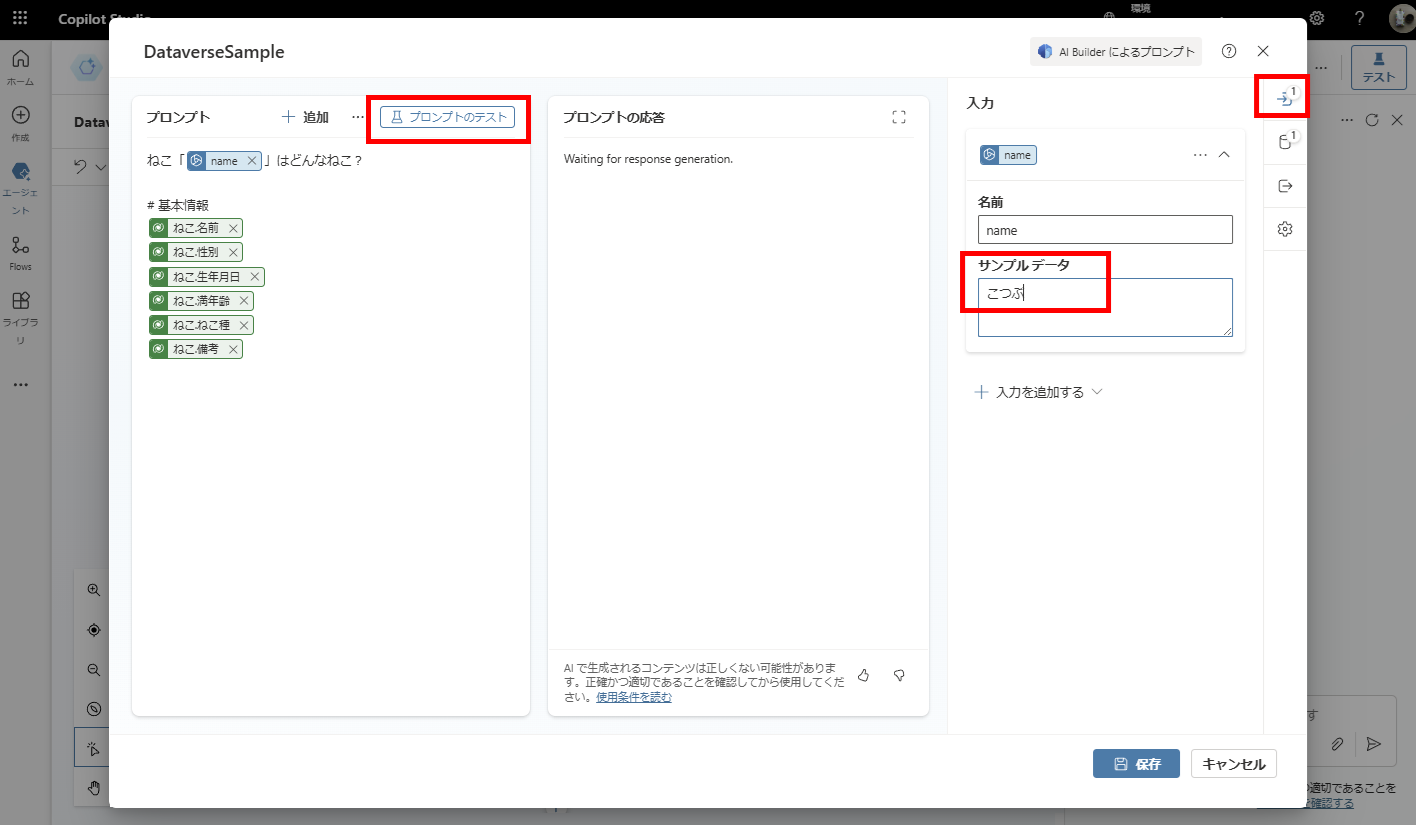
Task: Remove the ねこ.性別 variable chip
Action: [x=232, y=251]
